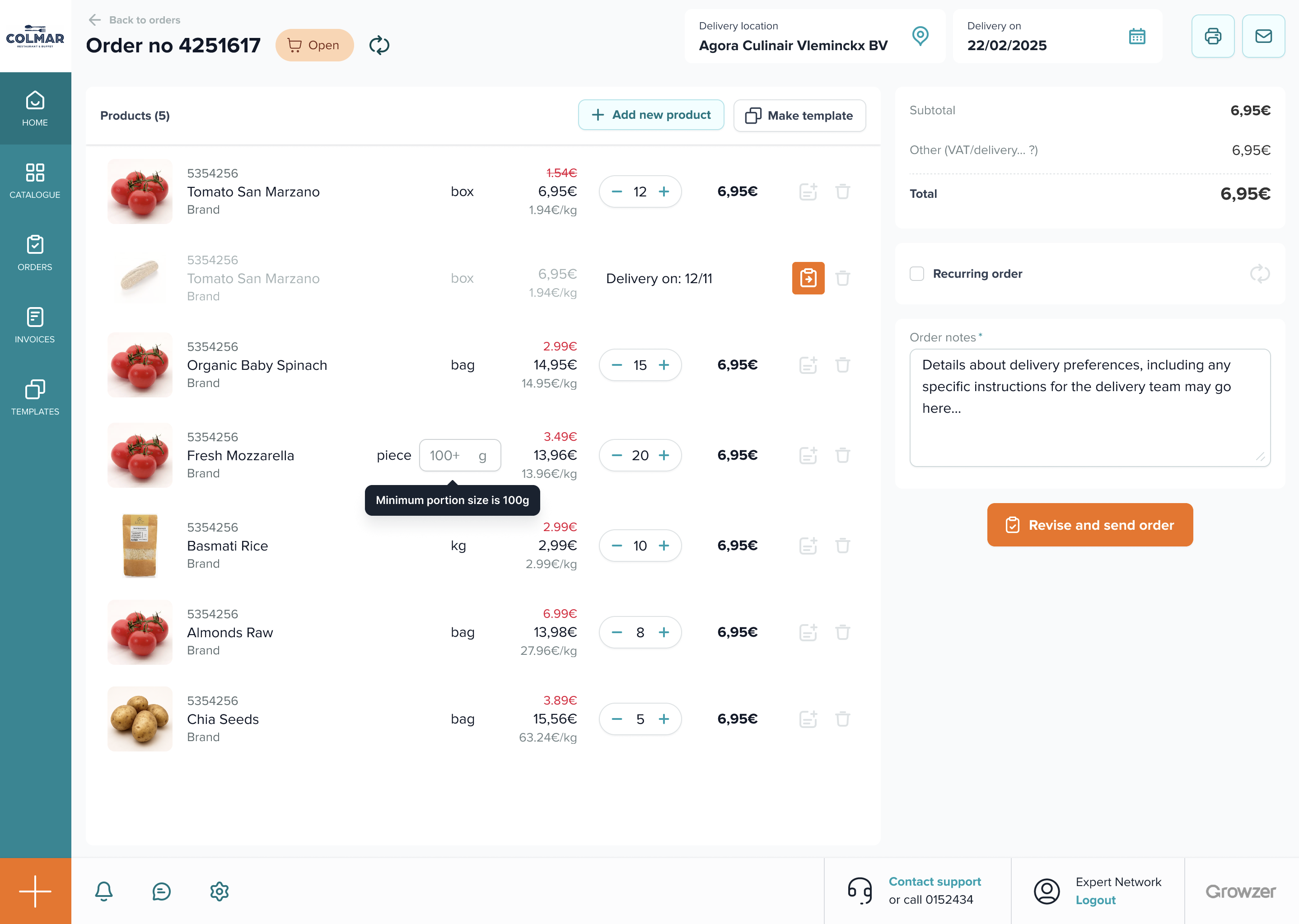The image size is (1299, 924).
Task: Decrease Almonds Raw quantity
Action: pos(617,632)
